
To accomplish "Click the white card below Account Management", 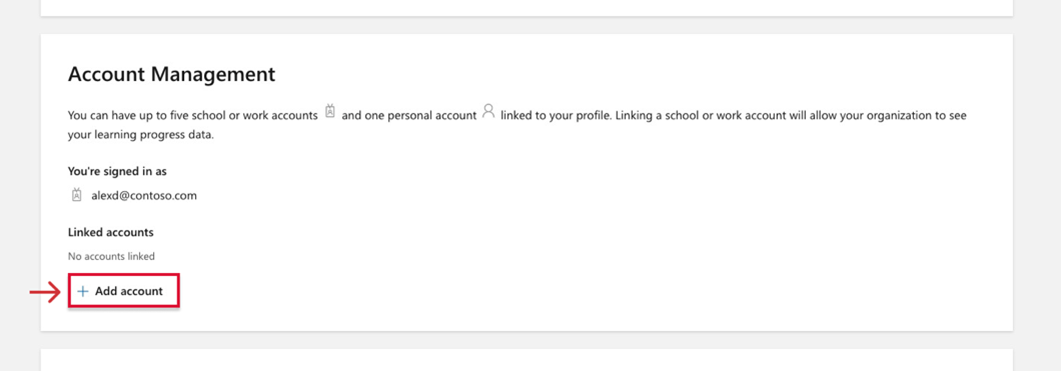I will tap(526, 360).
